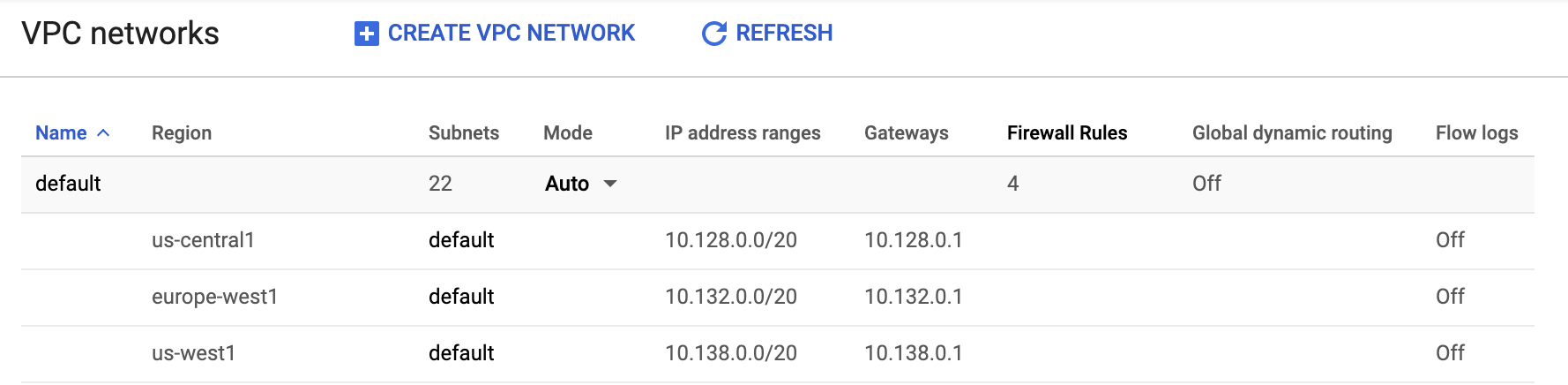The width and height of the screenshot is (1568, 385).
Task: Click the Region column header
Action: tap(182, 133)
